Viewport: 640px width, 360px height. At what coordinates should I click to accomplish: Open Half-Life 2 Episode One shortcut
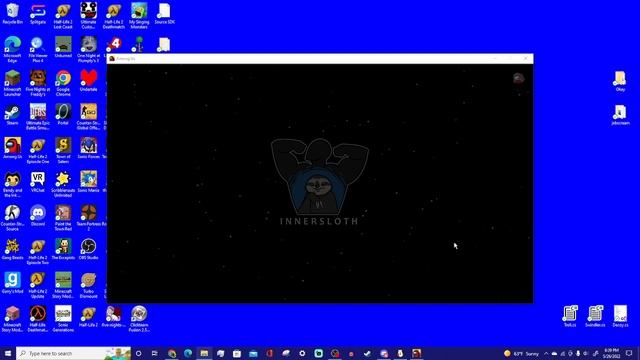pyautogui.click(x=38, y=151)
